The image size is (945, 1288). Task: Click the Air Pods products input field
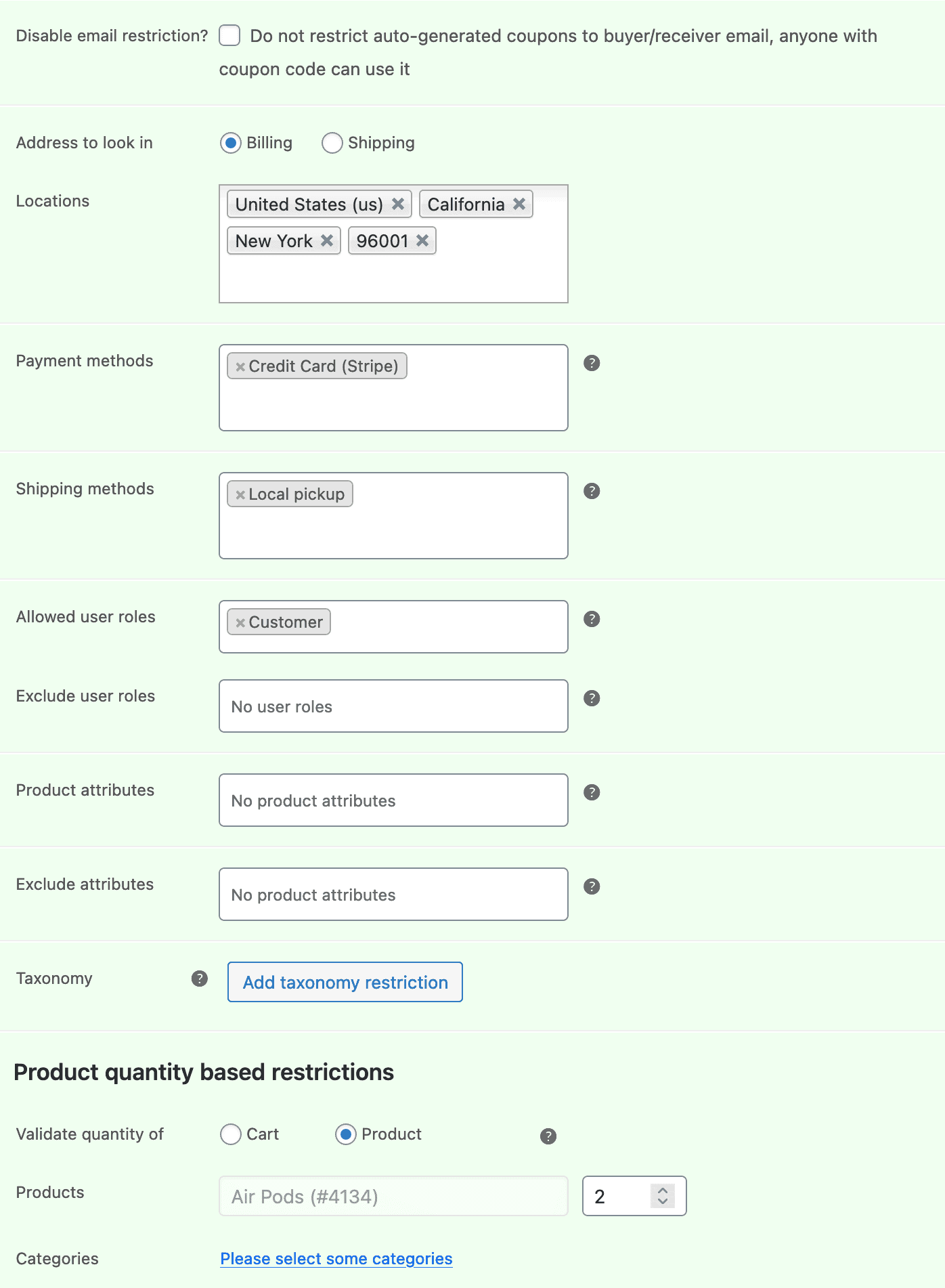(393, 1197)
